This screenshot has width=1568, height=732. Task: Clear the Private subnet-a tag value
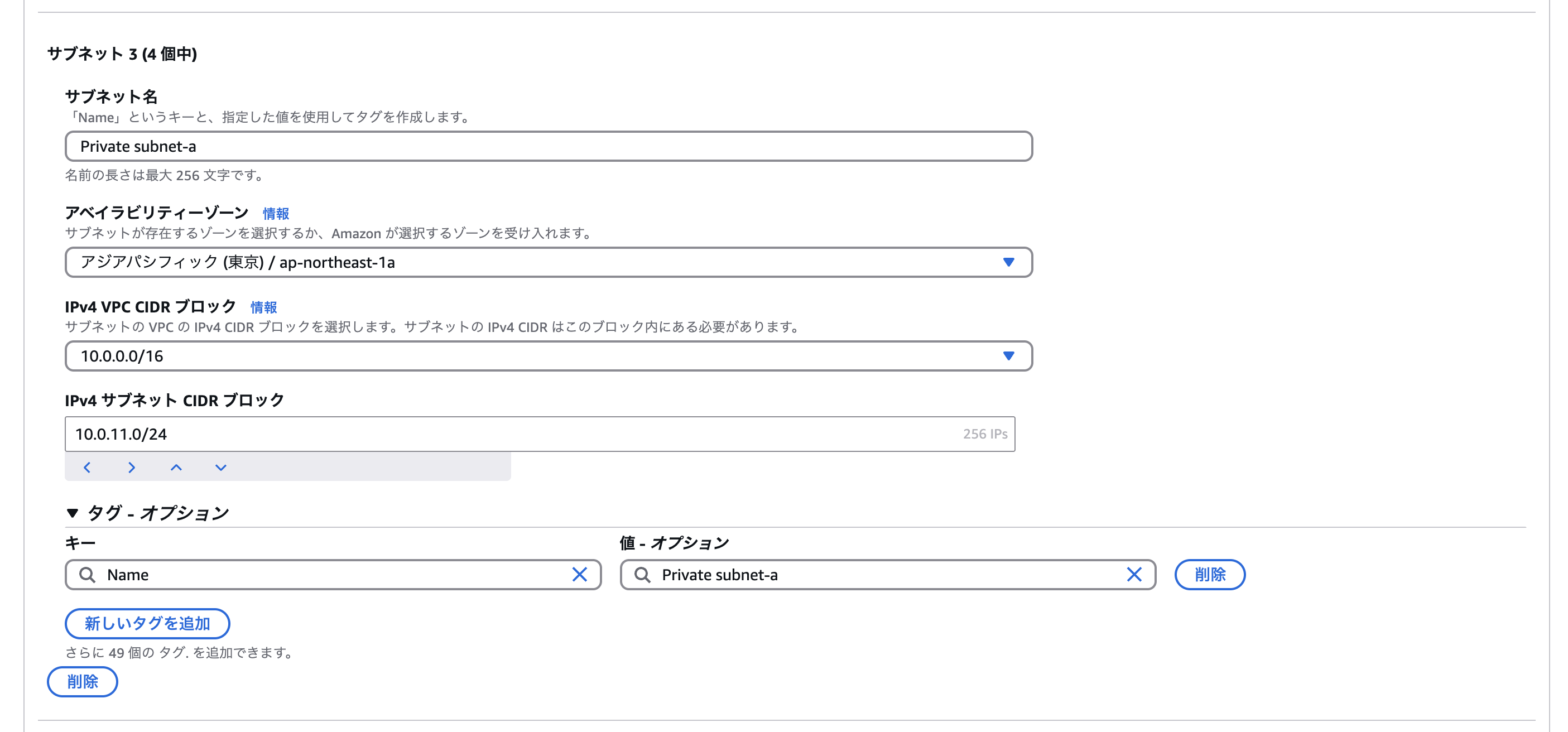click(x=1133, y=575)
